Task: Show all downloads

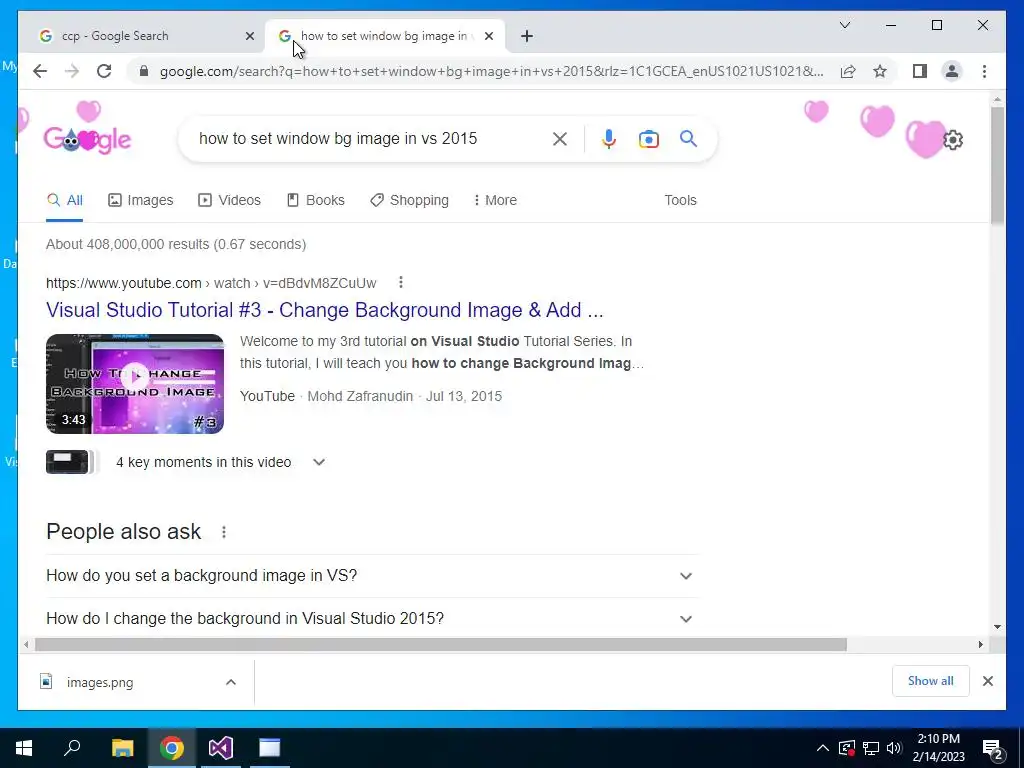Action: coord(931,681)
